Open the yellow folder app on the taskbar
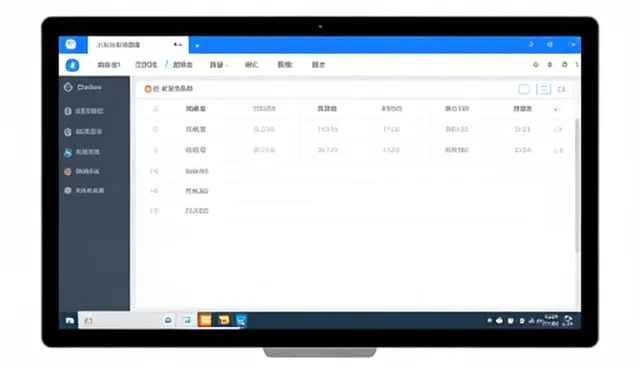640x368 pixels. 224,320
